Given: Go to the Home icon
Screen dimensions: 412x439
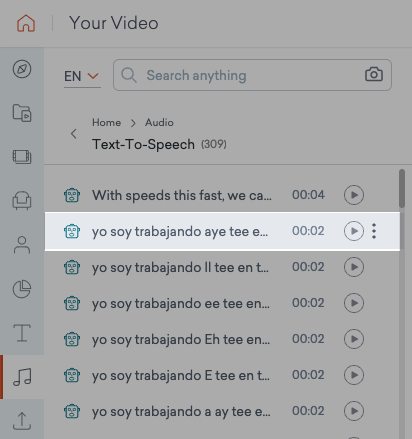Looking at the screenshot, I should pyautogui.click(x=26, y=23).
